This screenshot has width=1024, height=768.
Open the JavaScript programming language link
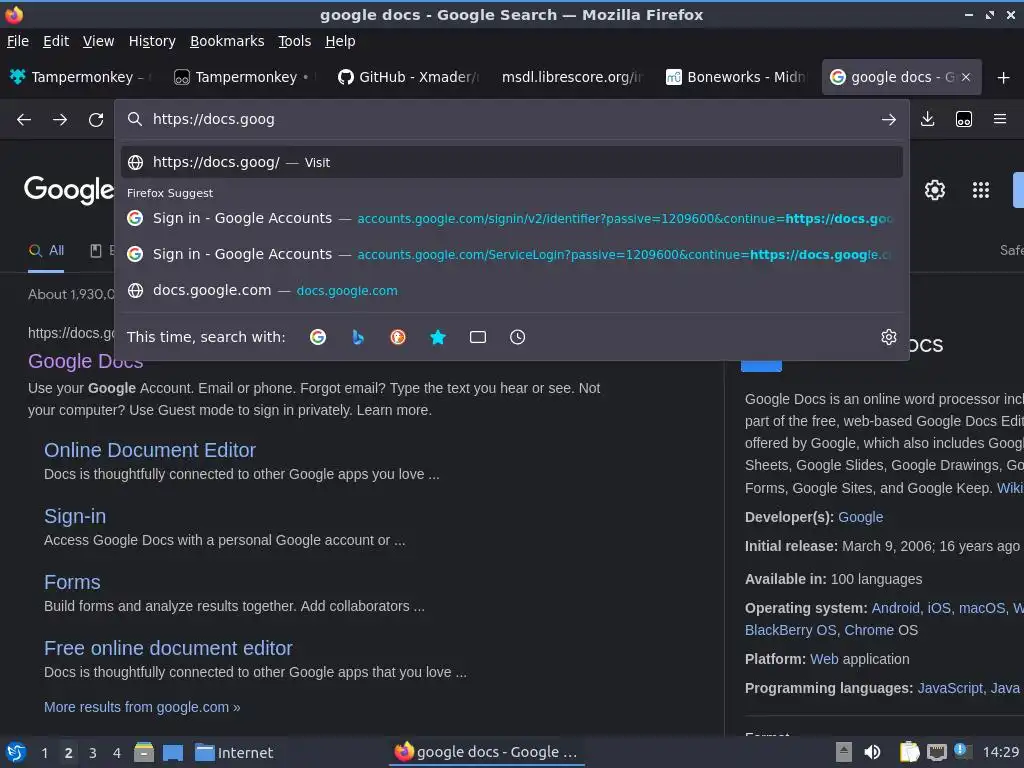coord(950,688)
